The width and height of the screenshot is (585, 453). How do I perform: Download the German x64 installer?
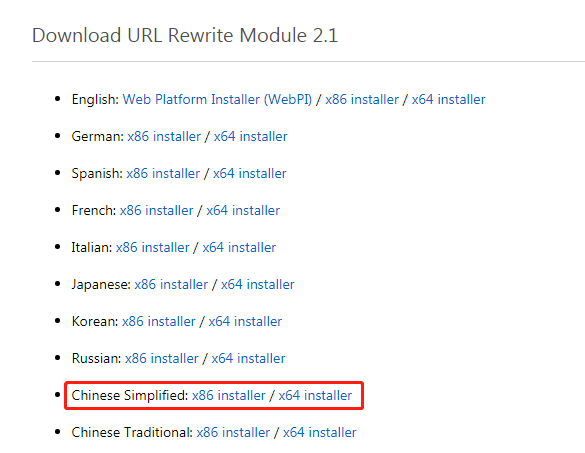point(251,137)
